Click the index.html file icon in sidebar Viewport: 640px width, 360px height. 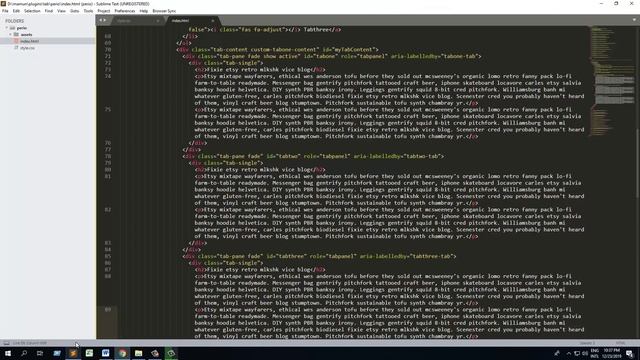16,41
